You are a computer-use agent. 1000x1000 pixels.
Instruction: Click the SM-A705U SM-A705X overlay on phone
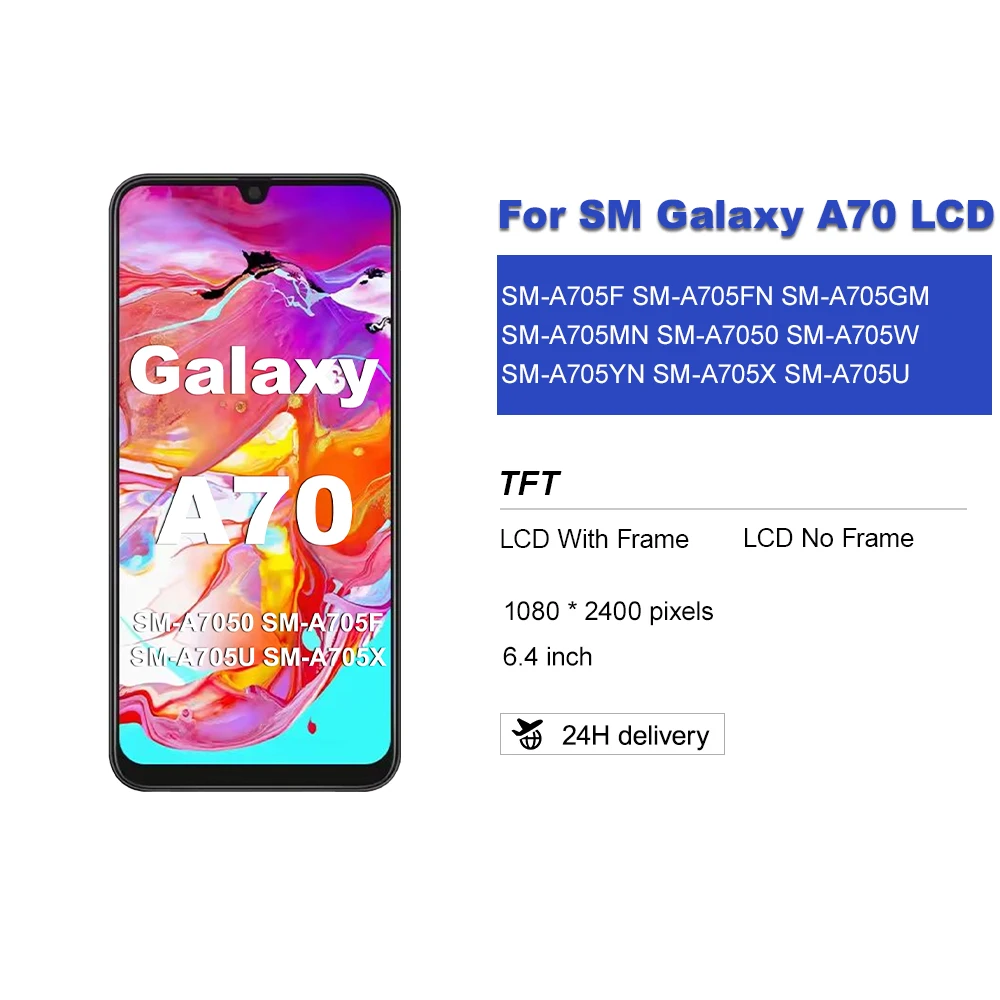257,656
